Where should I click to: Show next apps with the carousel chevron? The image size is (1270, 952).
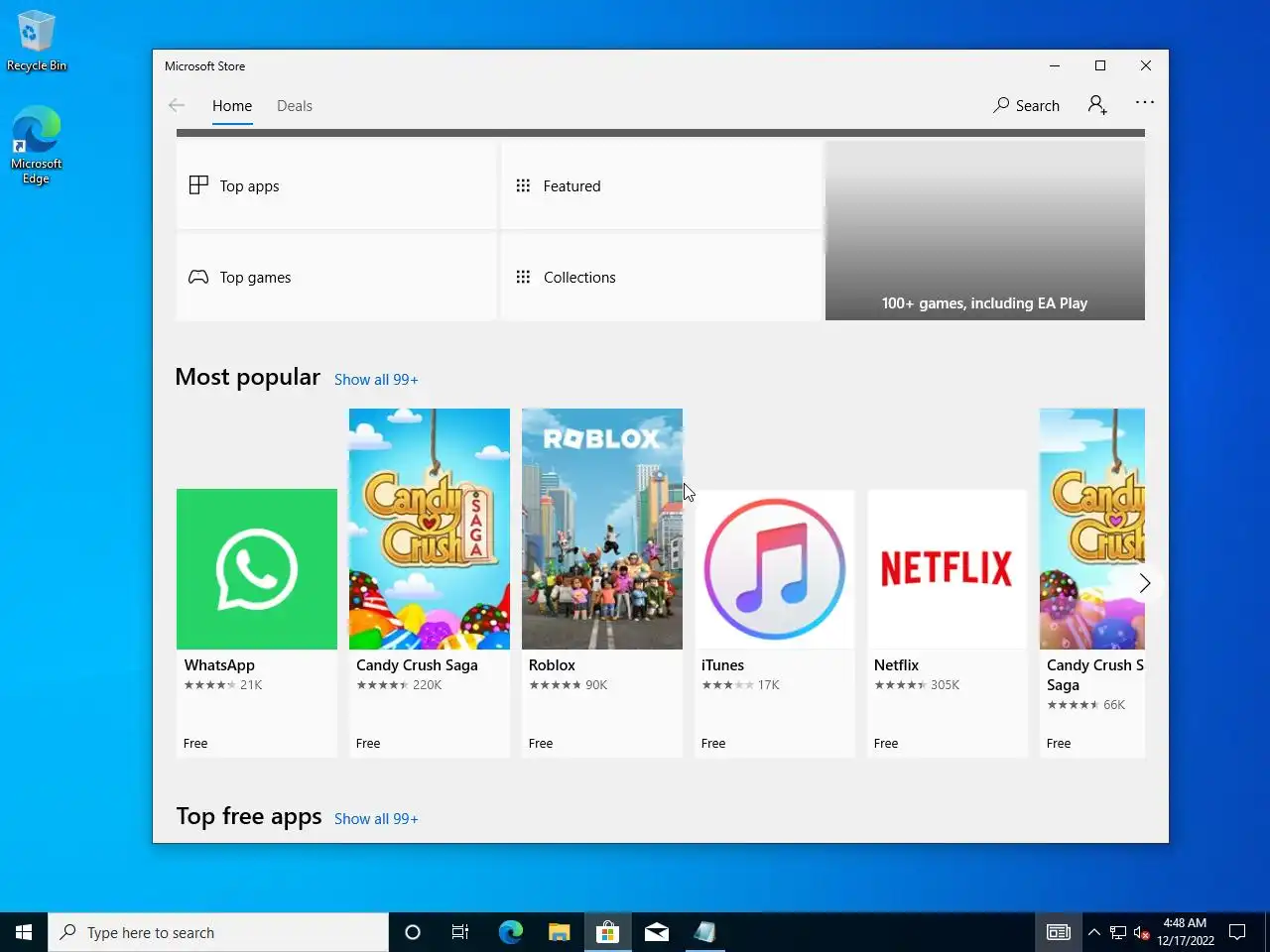[x=1144, y=583]
